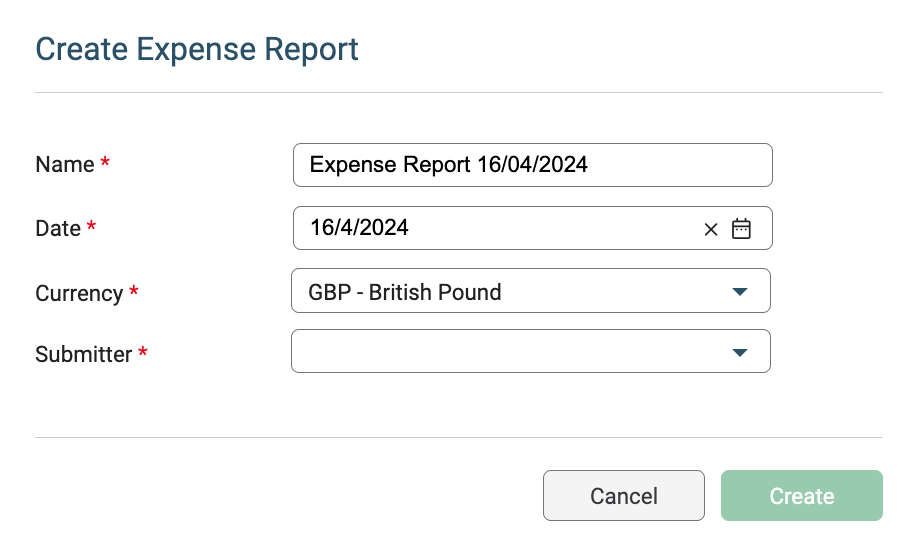921x534 pixels.
Task: Click the Date field label
Action: coord(58,228)
